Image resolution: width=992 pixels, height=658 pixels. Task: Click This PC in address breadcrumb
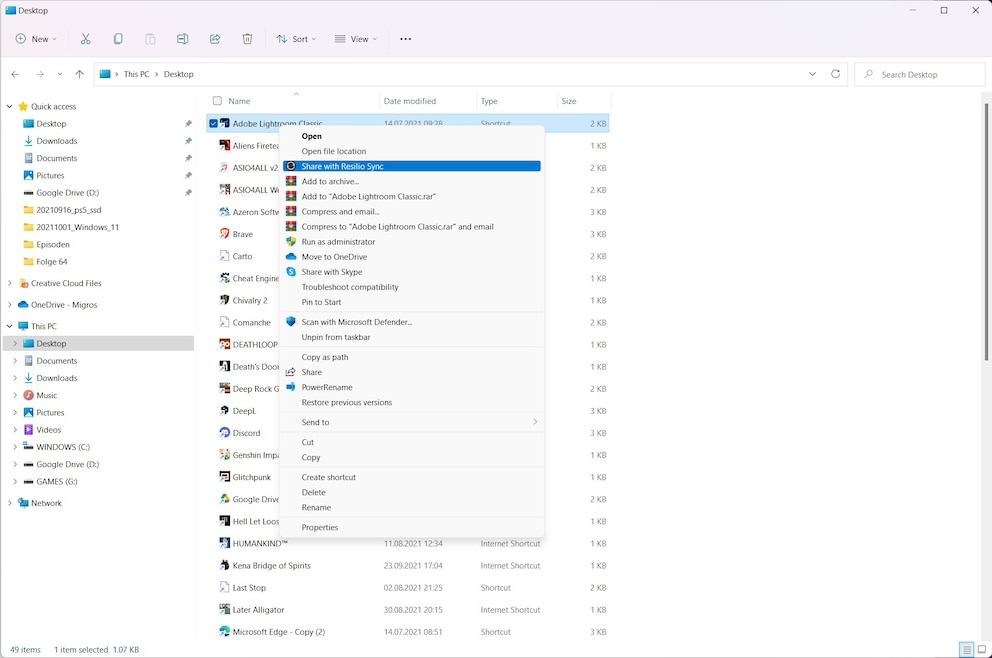(137, 74)
